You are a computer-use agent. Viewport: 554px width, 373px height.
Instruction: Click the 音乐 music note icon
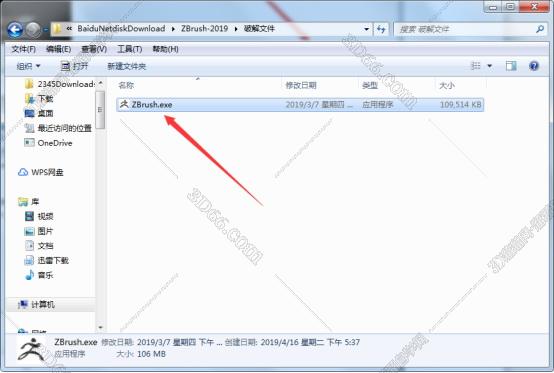[29, 275]
